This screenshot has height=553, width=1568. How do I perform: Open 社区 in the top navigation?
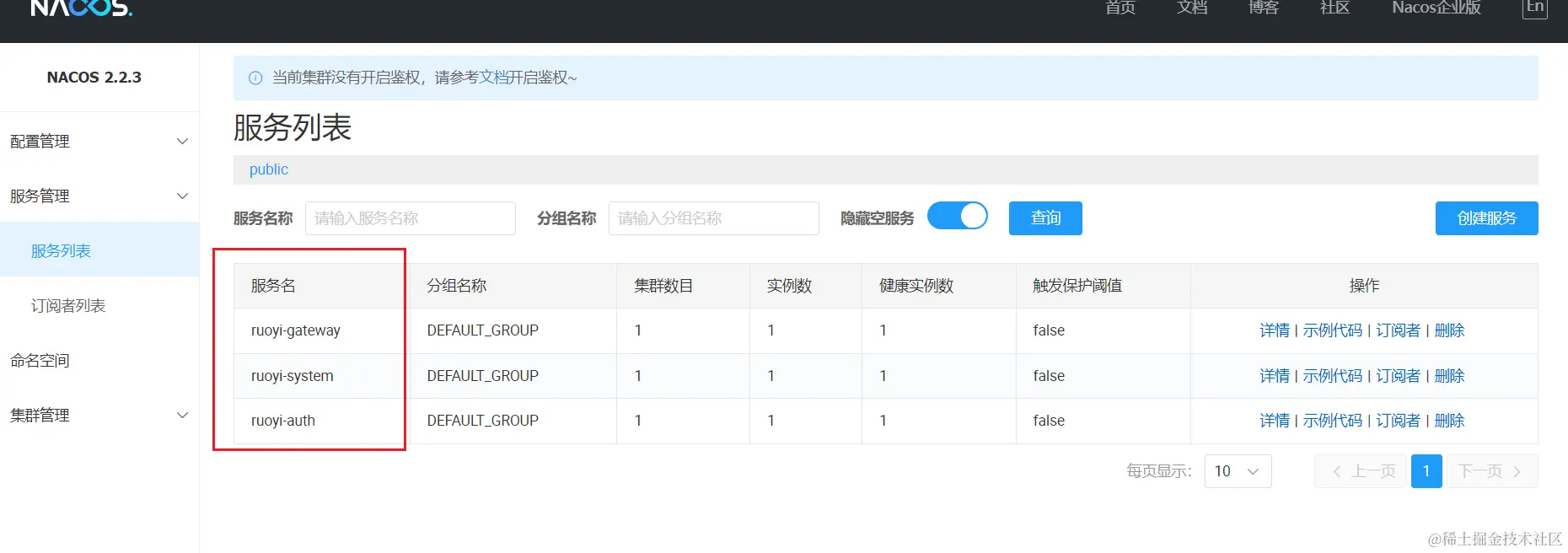coord(1334,8)
